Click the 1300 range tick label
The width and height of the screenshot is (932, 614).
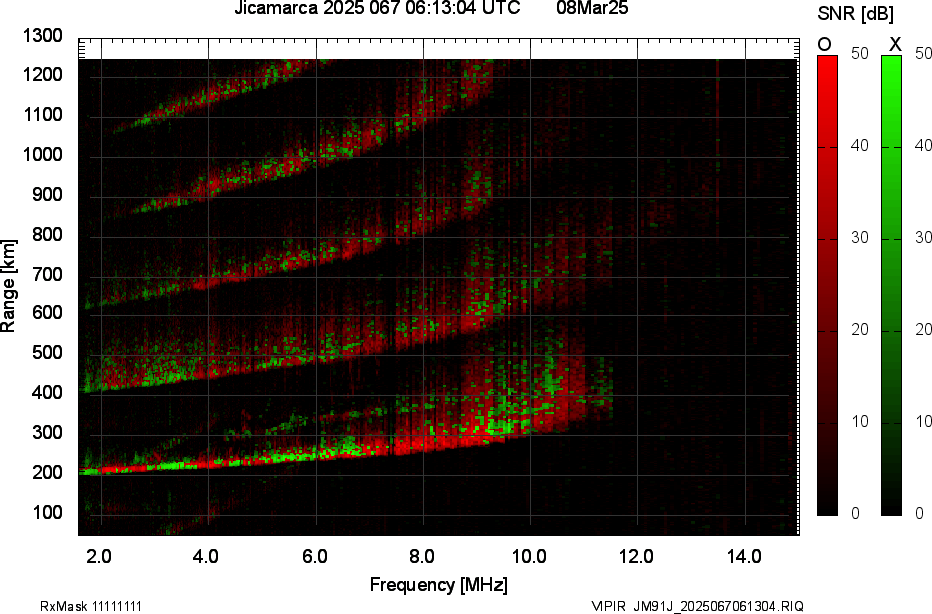[x=43, y=36]
